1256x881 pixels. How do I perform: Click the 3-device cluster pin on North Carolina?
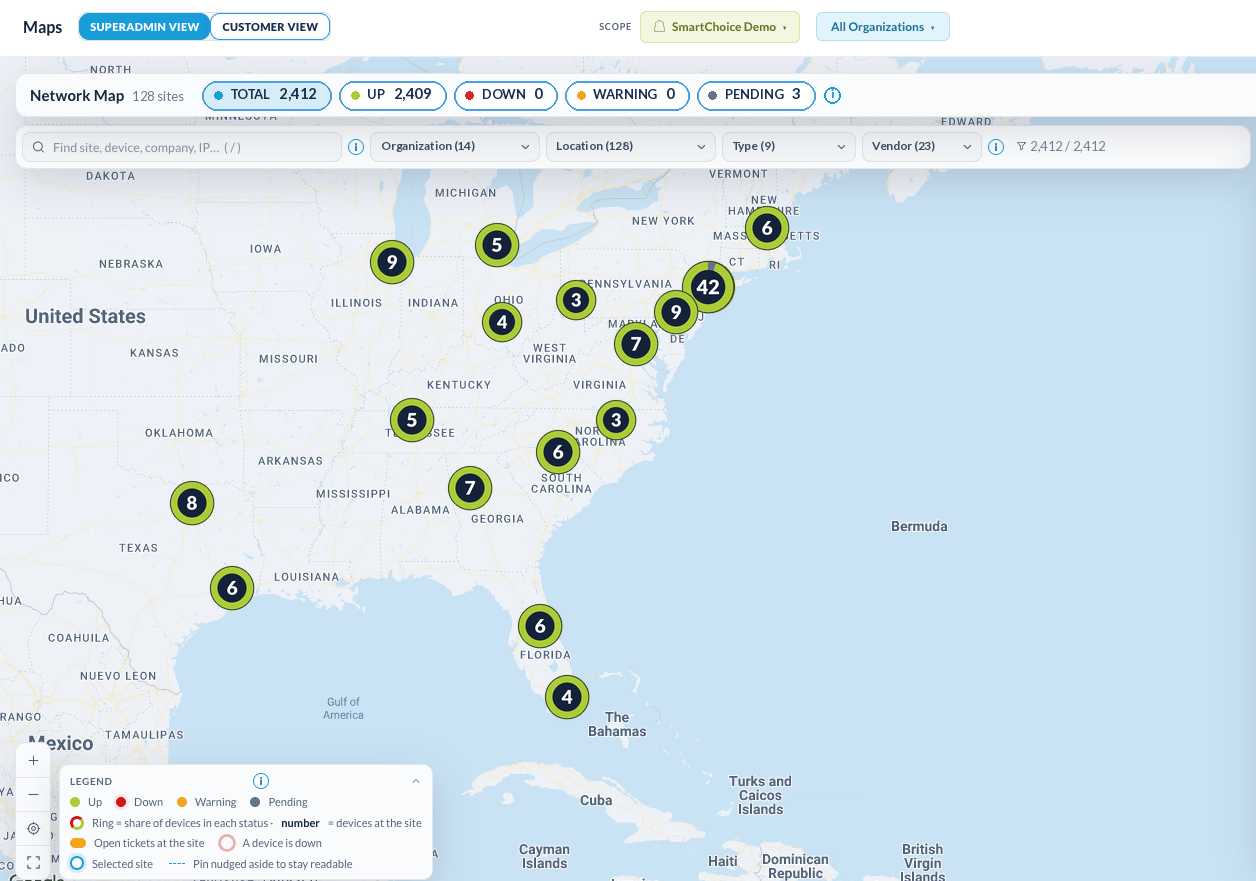(x=616, y=420)
